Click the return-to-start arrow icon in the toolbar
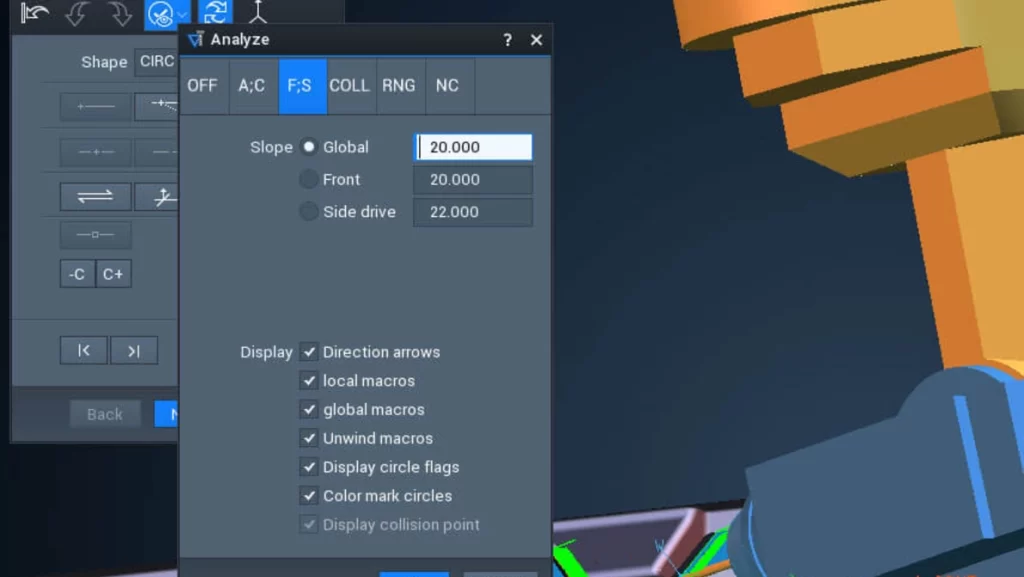 [x=34, y=13]
